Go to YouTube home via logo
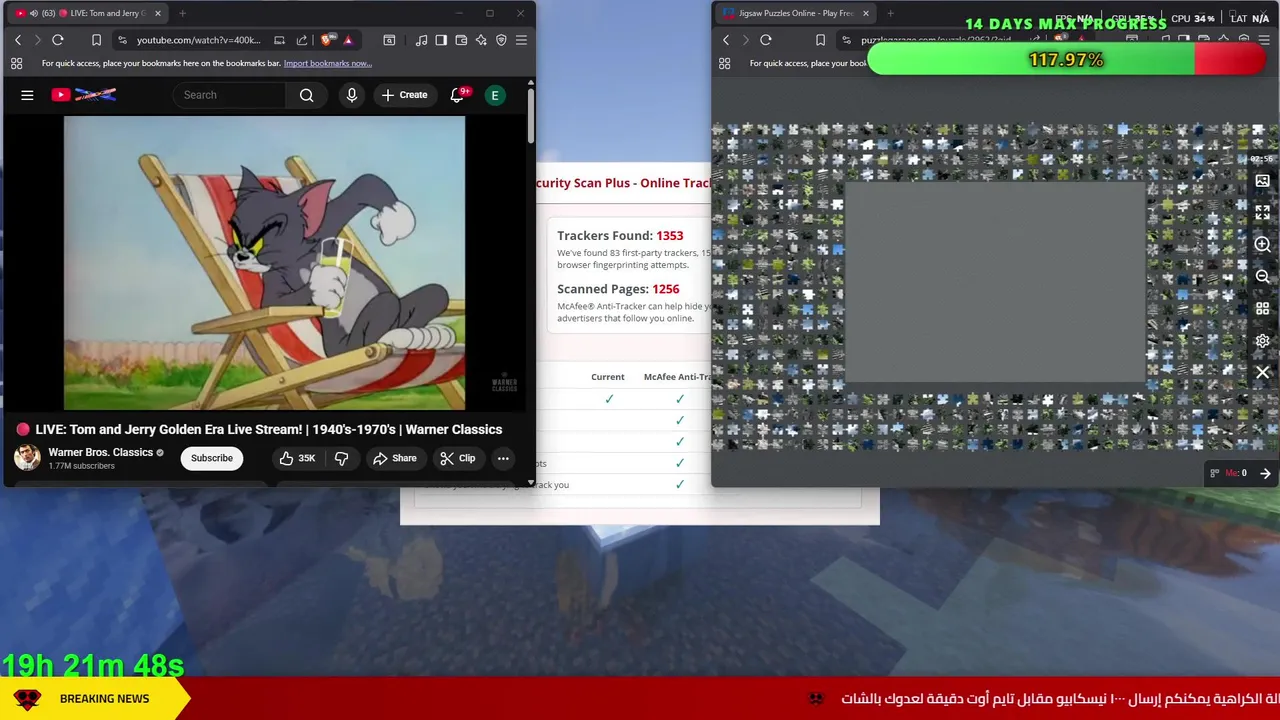Image resolution: width=1280 pixels, height=720 pixels. (84, 95)
